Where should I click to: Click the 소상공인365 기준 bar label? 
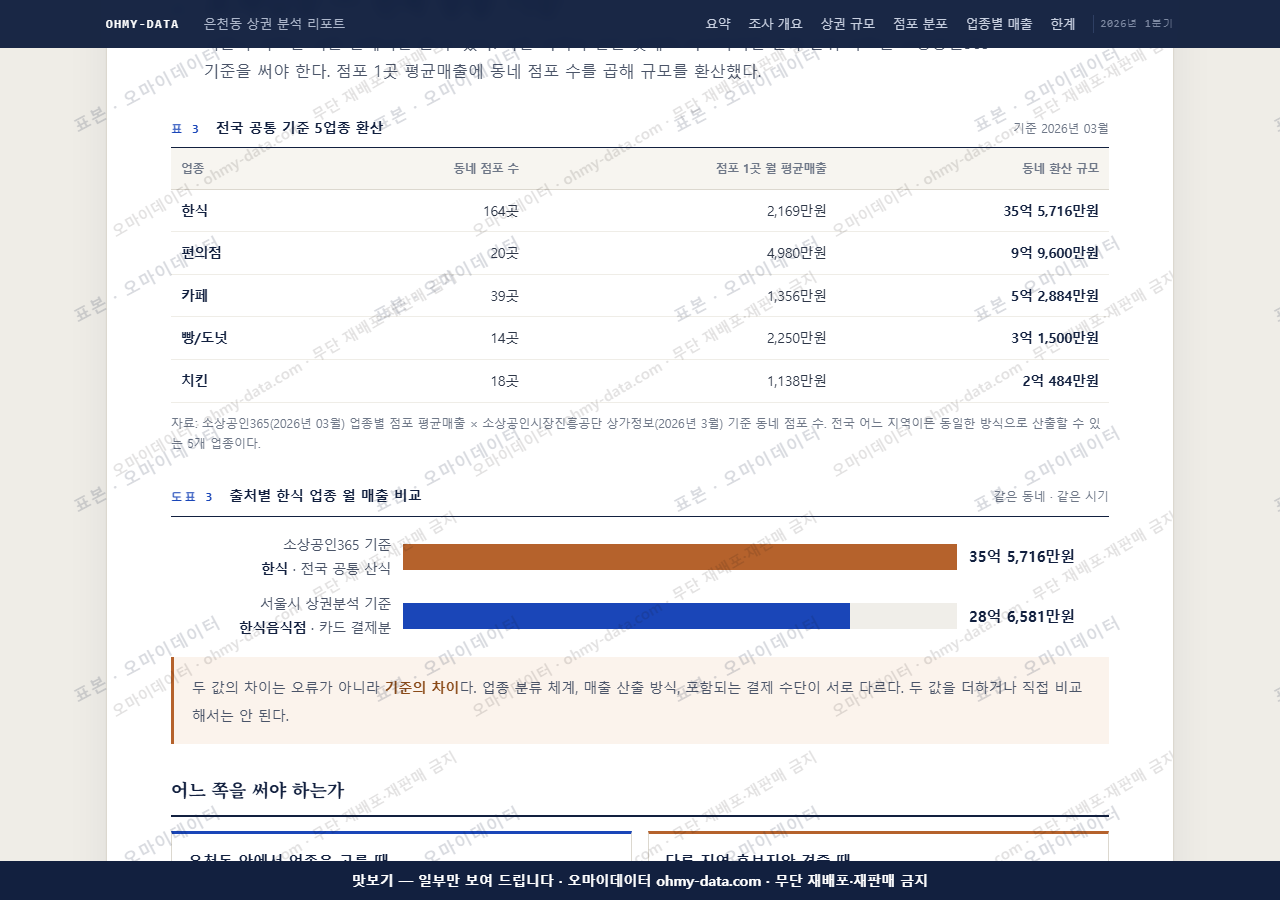337,545
